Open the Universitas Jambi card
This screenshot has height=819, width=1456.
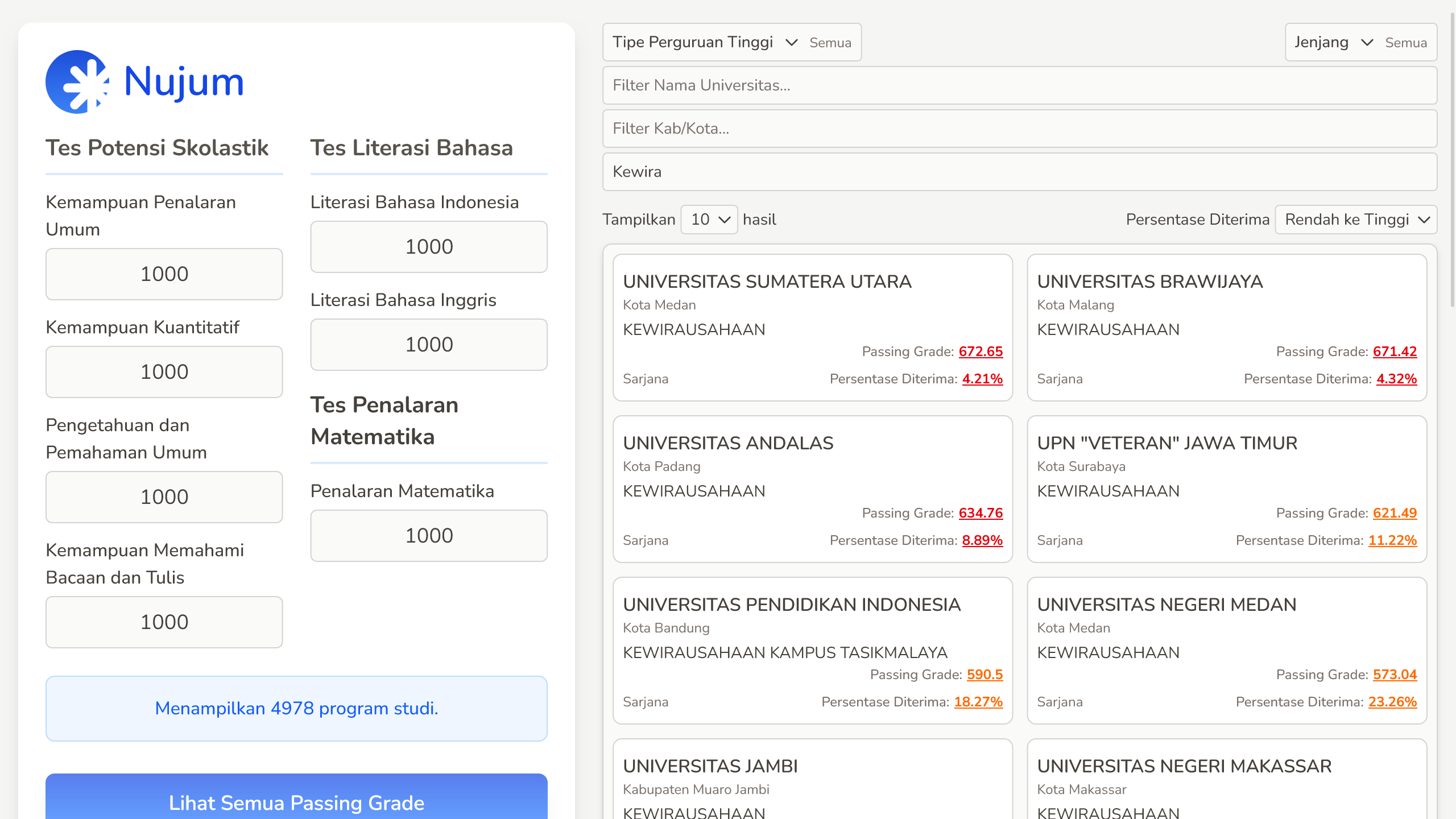pos(813,779)
